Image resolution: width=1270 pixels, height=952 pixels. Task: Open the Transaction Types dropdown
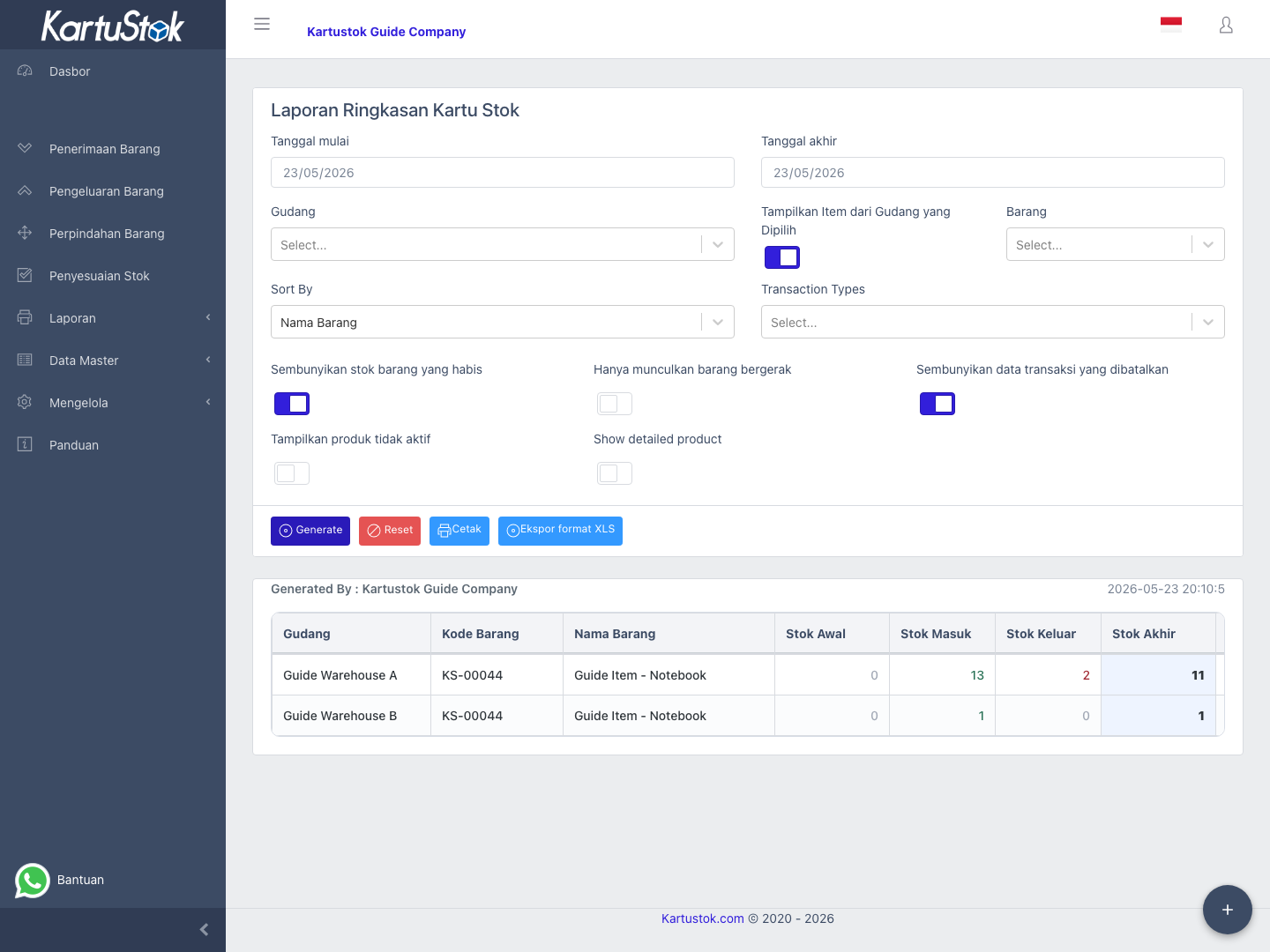tap(993, 322)
